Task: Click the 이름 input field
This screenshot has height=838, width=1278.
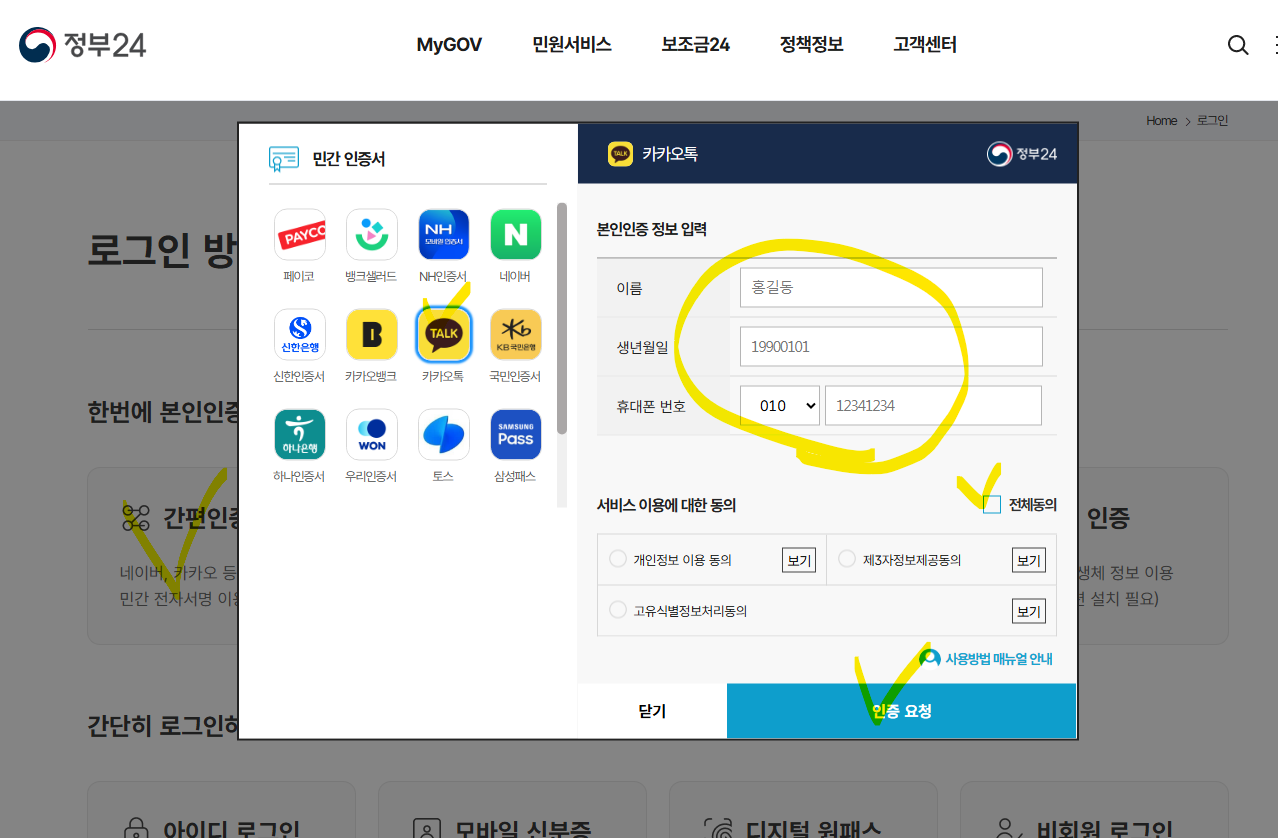Action: (891, 288)
